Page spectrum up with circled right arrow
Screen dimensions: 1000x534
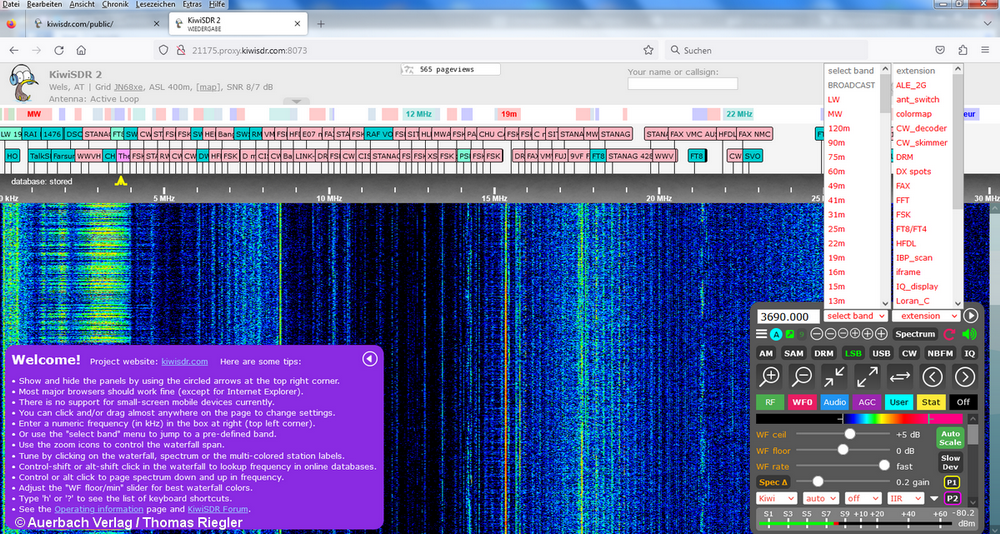coord(965,376)
